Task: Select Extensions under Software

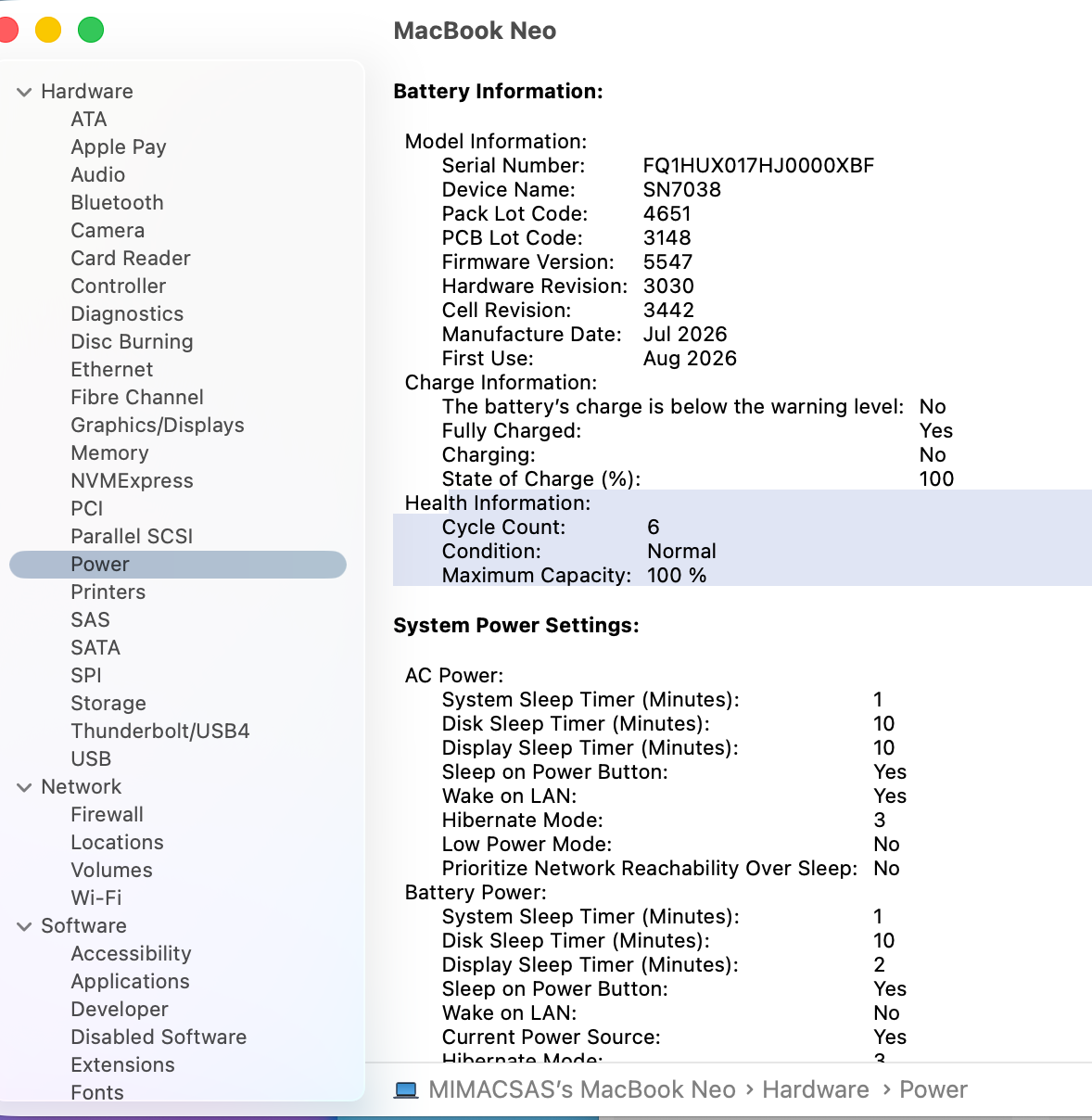Action: pos(123,1065)
